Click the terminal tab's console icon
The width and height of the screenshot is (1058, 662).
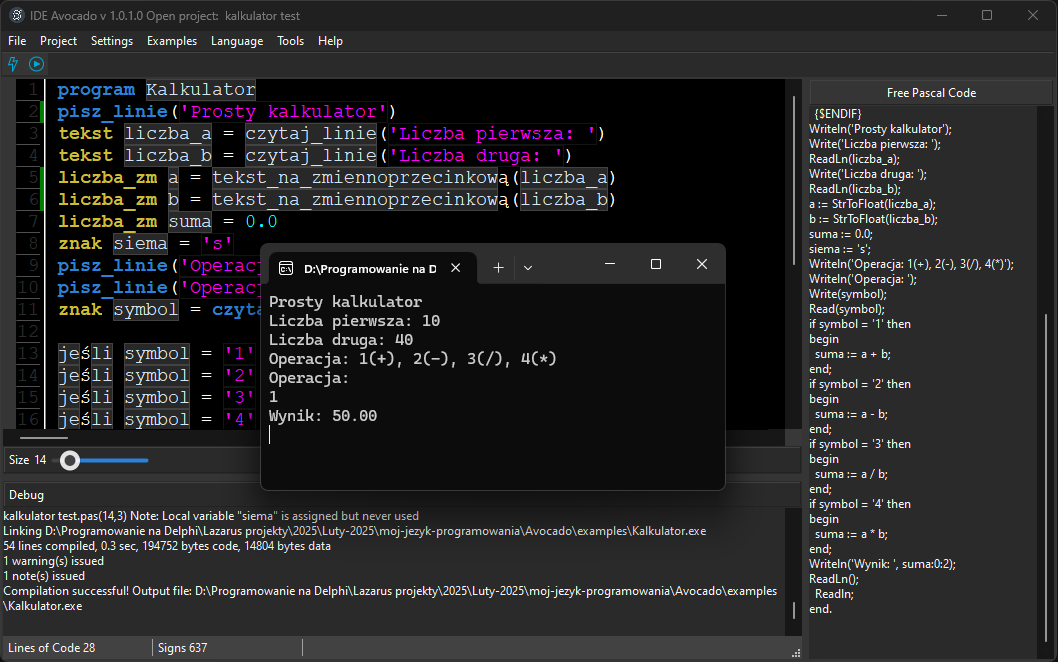pyautogui.click(x=285, y=268)
